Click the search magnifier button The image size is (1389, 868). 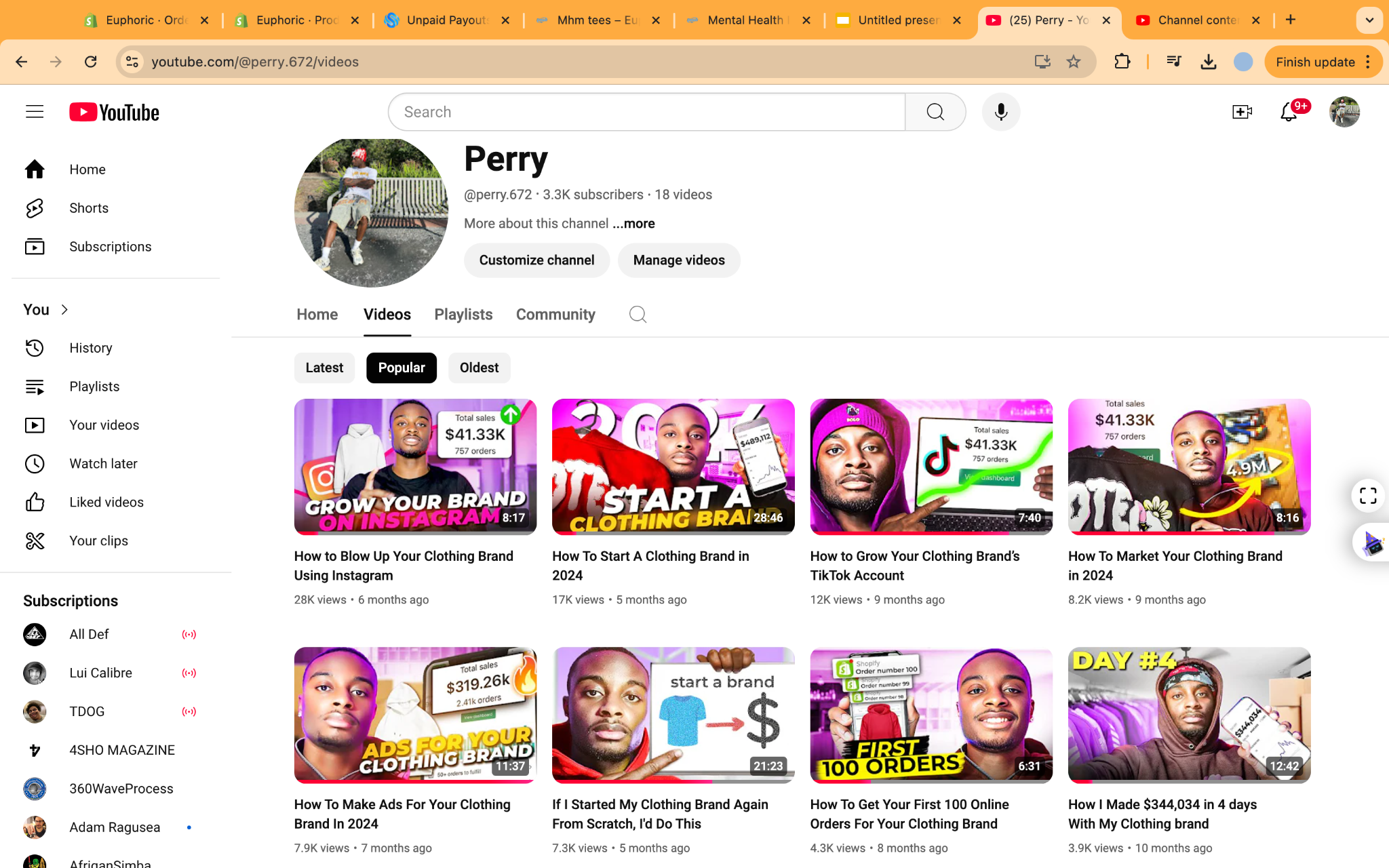[x=935, y=112]
